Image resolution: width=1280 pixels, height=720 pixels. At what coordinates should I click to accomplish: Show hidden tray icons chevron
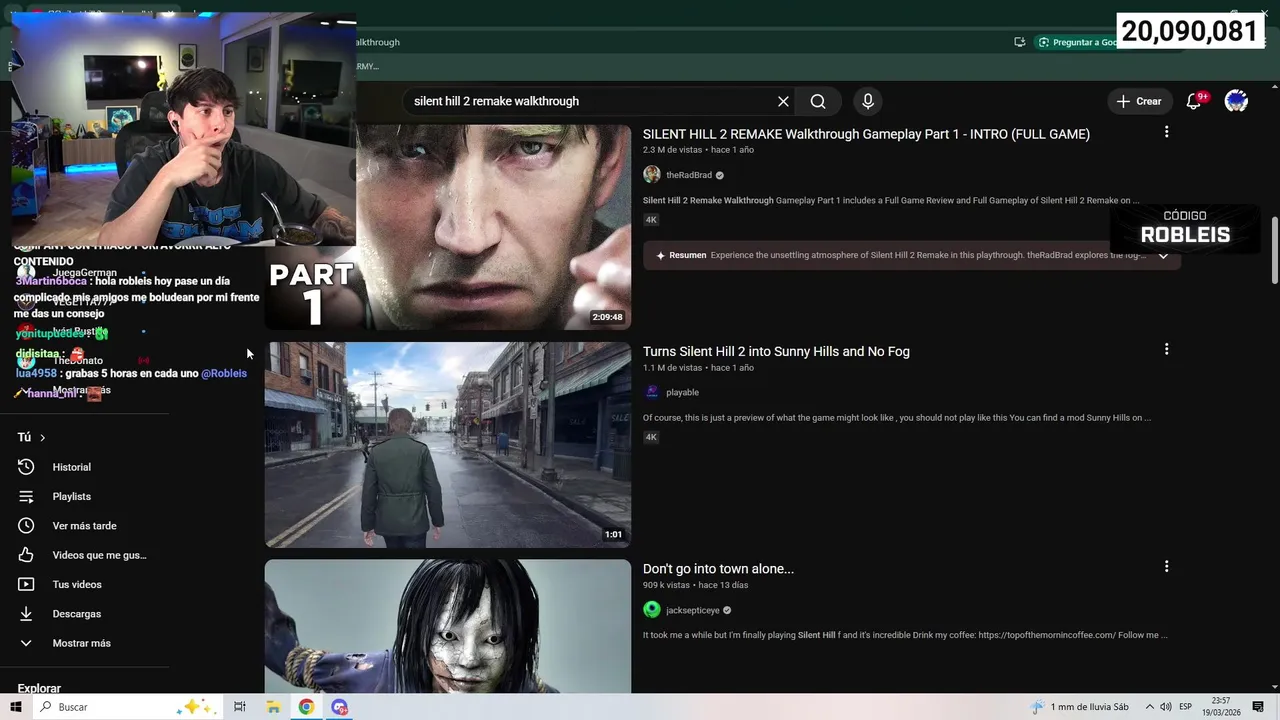1149,707
